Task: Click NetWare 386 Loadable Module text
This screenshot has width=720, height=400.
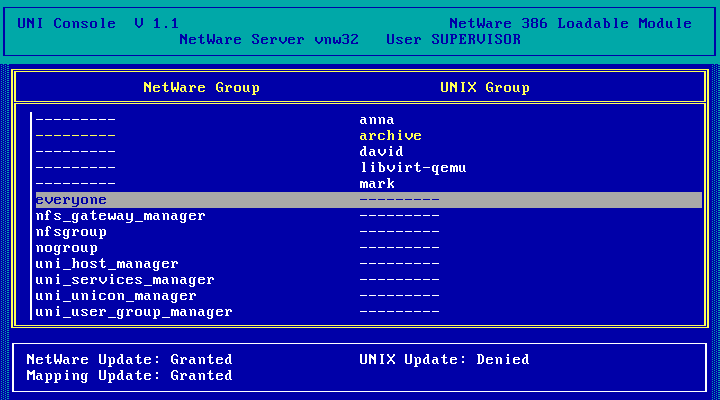Action: pos(571,23)
